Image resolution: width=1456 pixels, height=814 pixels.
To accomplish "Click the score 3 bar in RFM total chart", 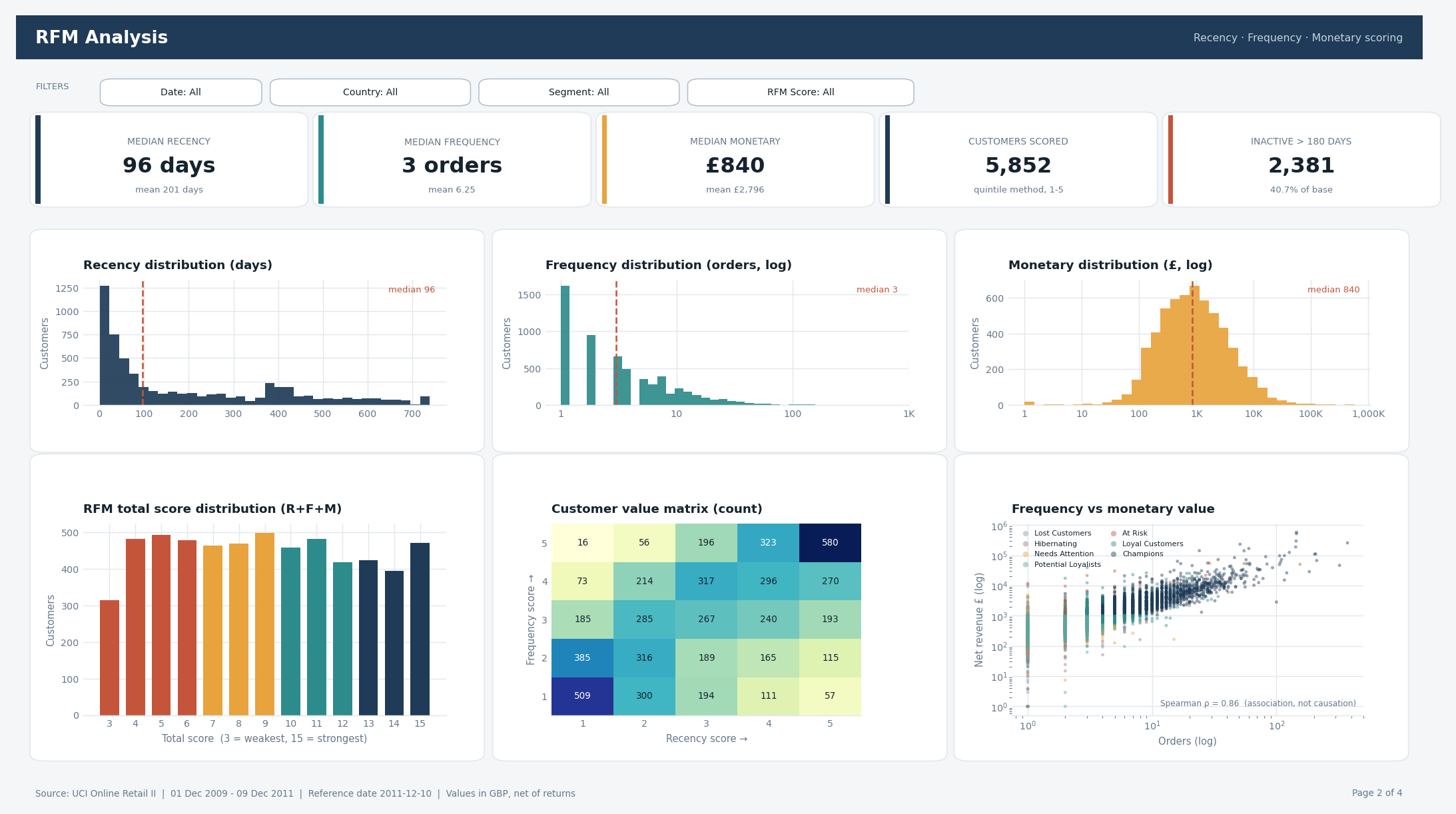I will point(109,658).
